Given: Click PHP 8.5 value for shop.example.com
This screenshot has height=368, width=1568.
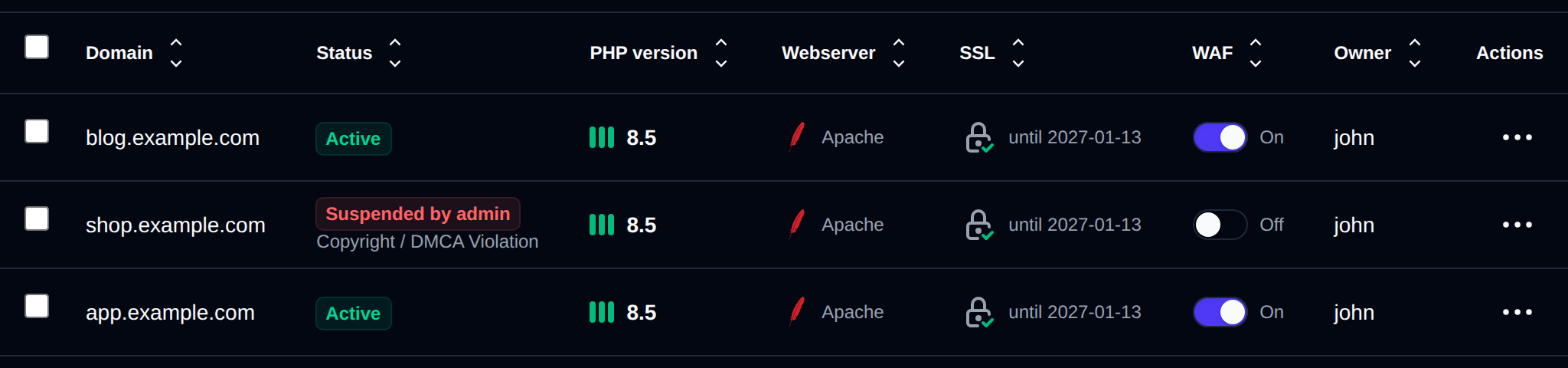Looking at the screenshot, I should click(642, 225).
